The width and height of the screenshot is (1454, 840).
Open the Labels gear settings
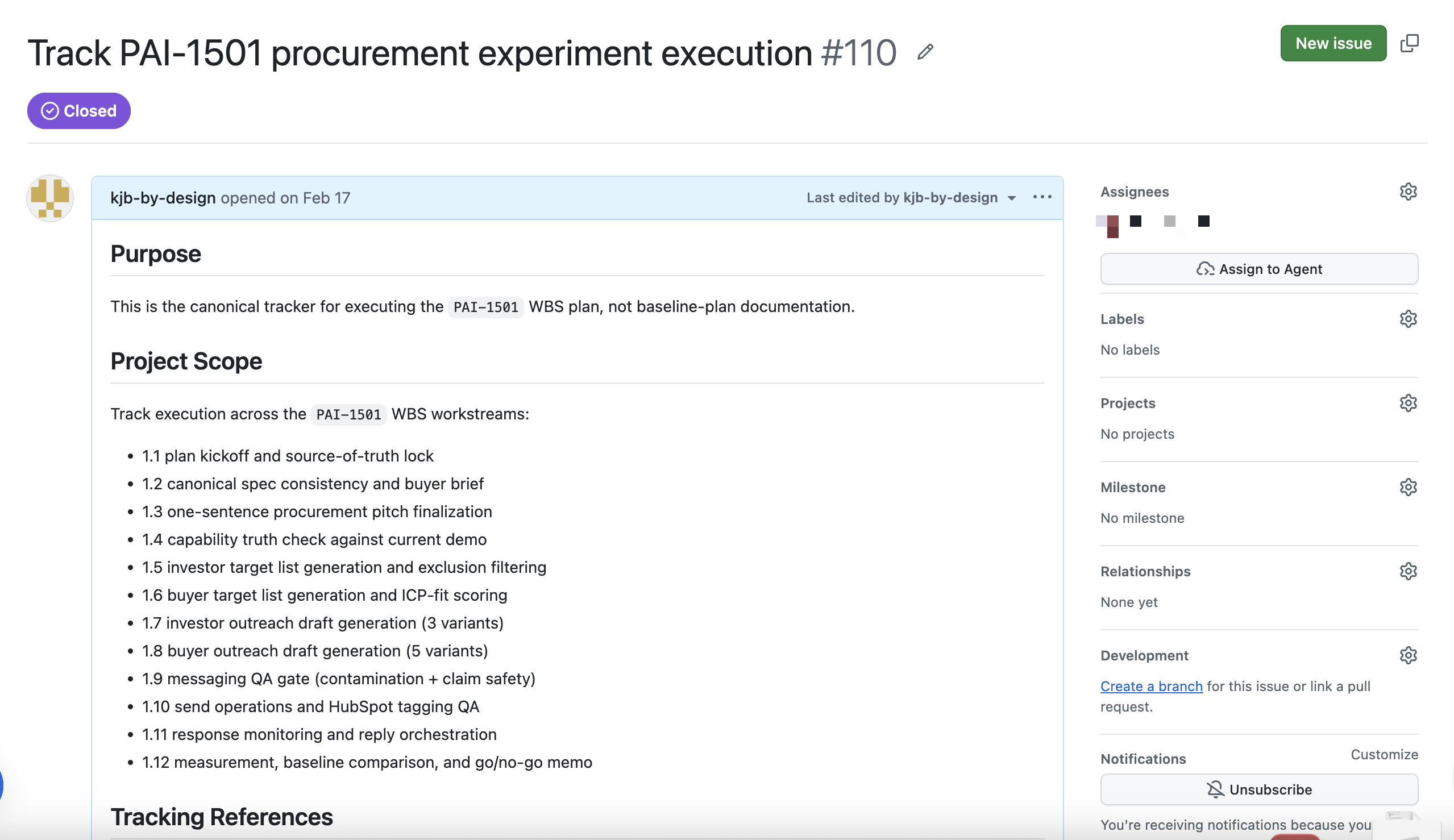pyautogui.click(x=1408, y=319)
